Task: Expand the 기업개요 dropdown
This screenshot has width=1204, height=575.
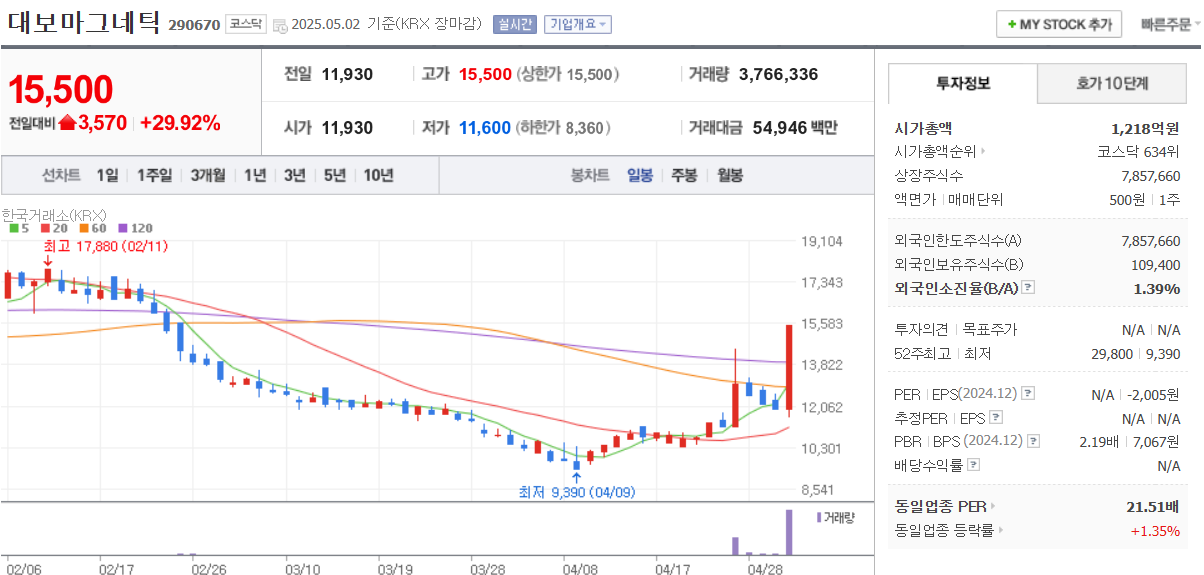Action: [x=578, y=25]
